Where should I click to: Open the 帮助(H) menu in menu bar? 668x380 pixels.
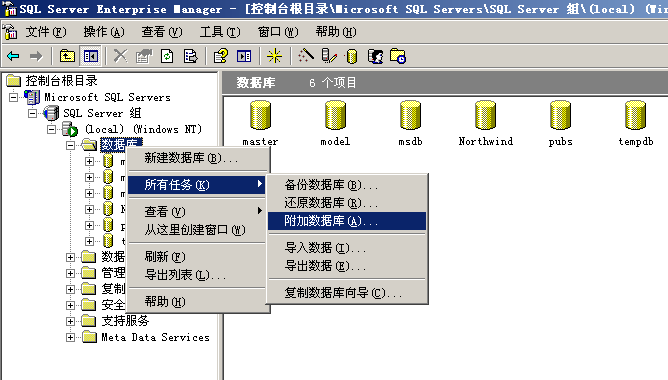tap(336, 32)
